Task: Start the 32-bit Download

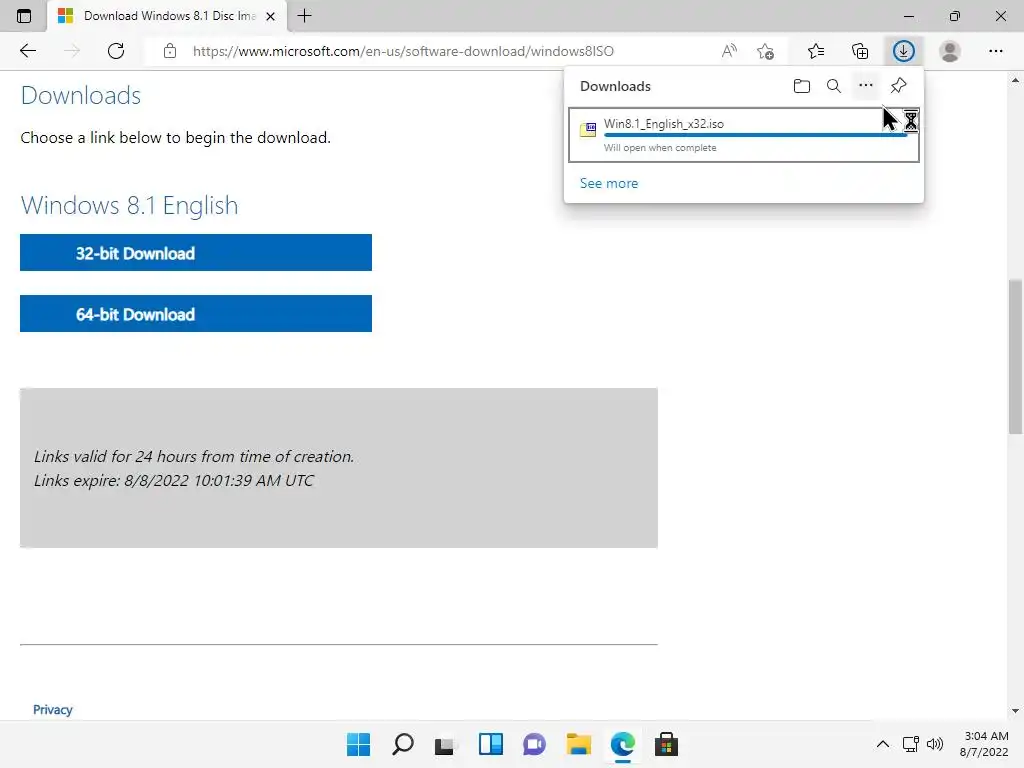Action: pos(196,253)
